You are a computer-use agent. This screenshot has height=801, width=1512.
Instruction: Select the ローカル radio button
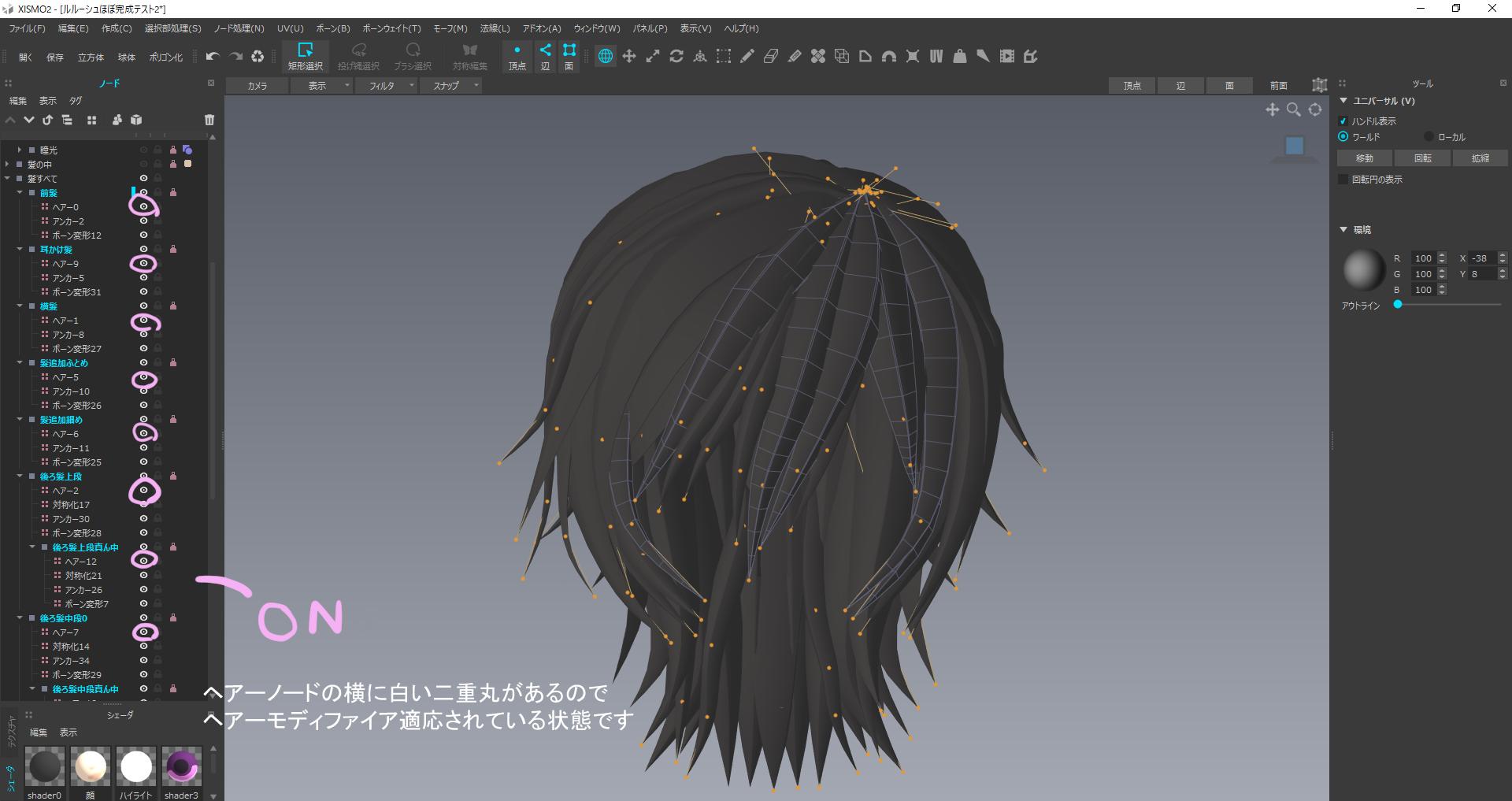click(1429, 136)
